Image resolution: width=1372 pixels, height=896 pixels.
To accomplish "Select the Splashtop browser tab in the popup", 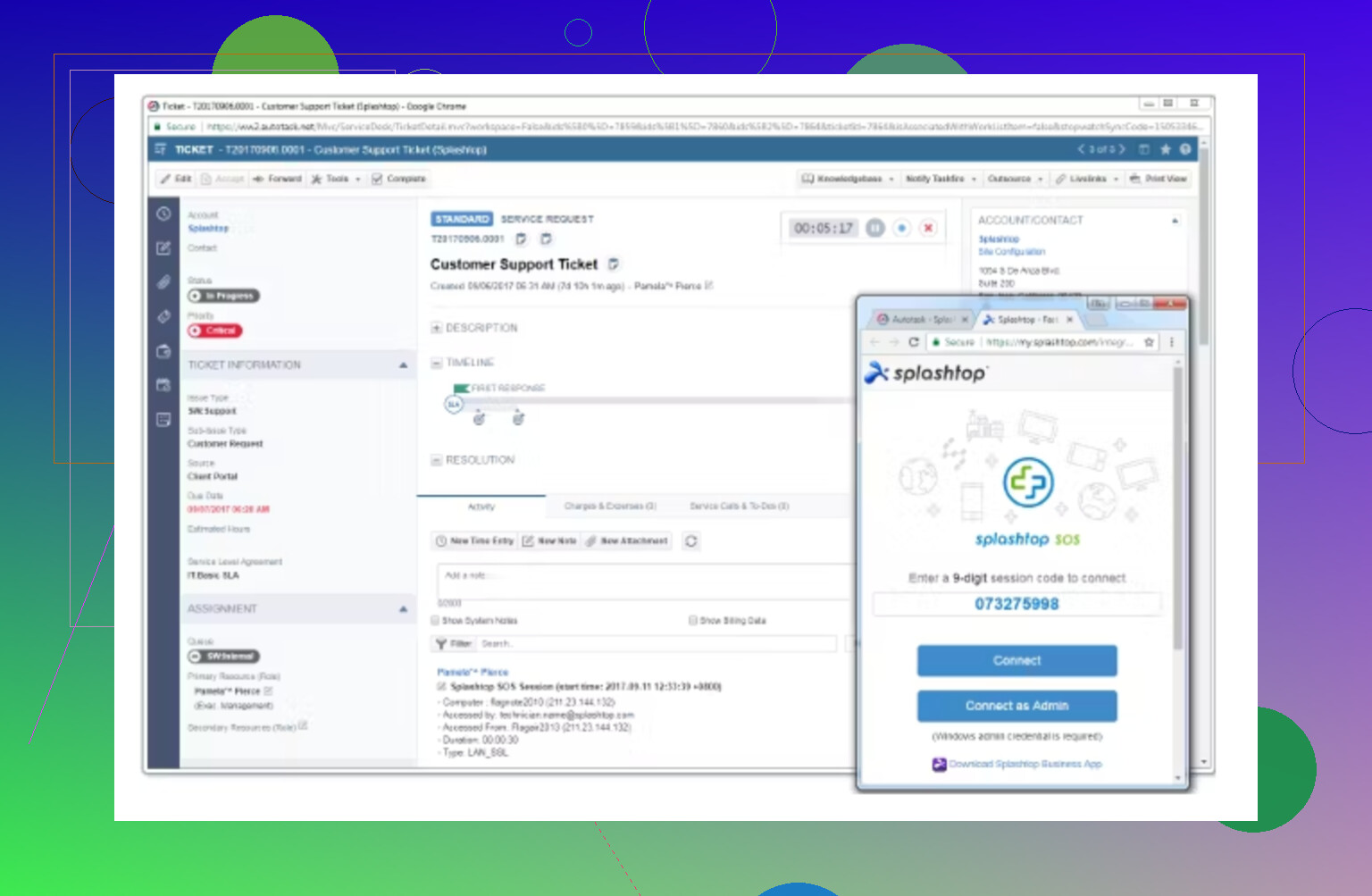I will click(x=1027, y=319).
